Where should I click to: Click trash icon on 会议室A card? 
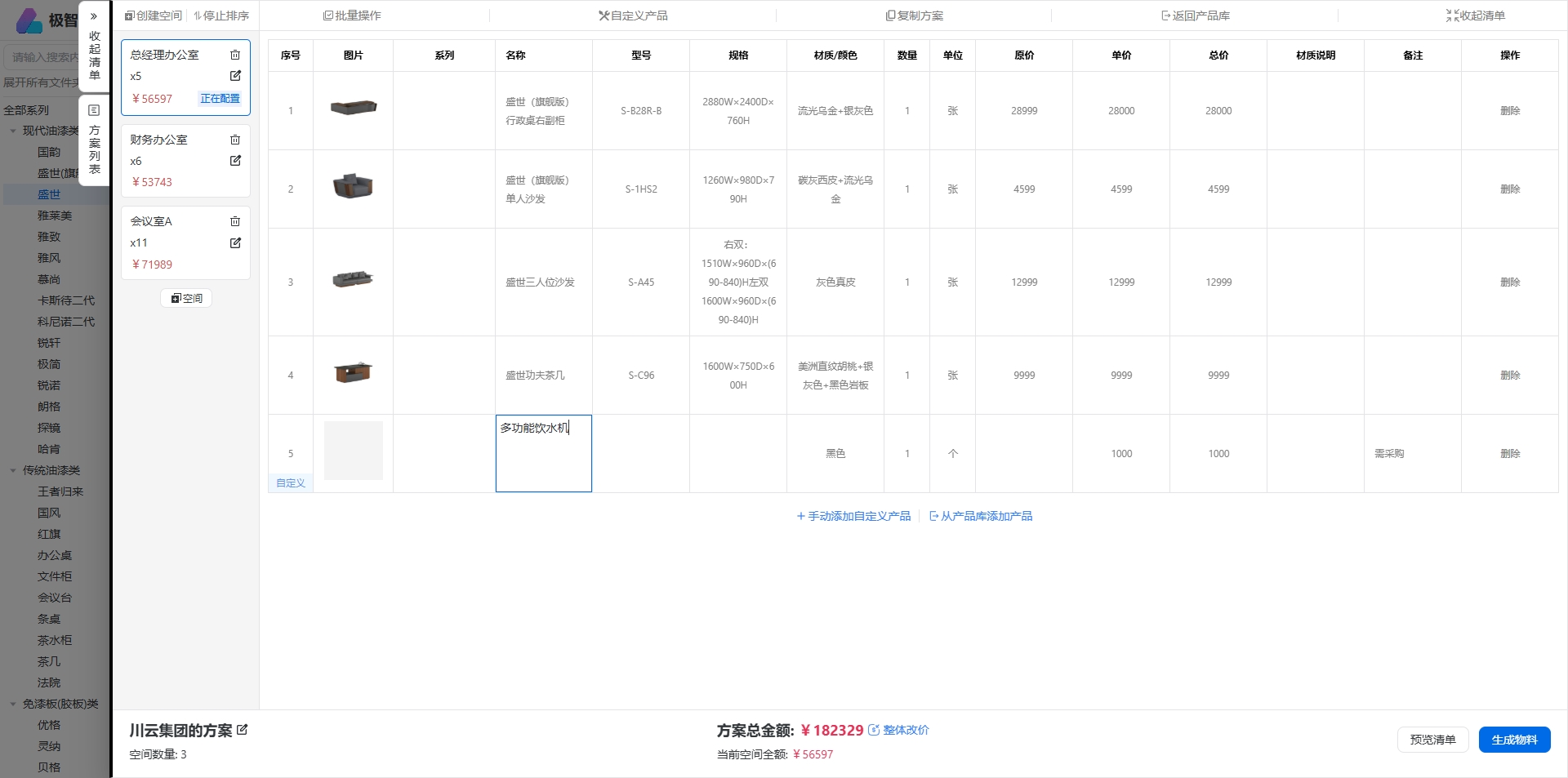[x=235, y=221]
